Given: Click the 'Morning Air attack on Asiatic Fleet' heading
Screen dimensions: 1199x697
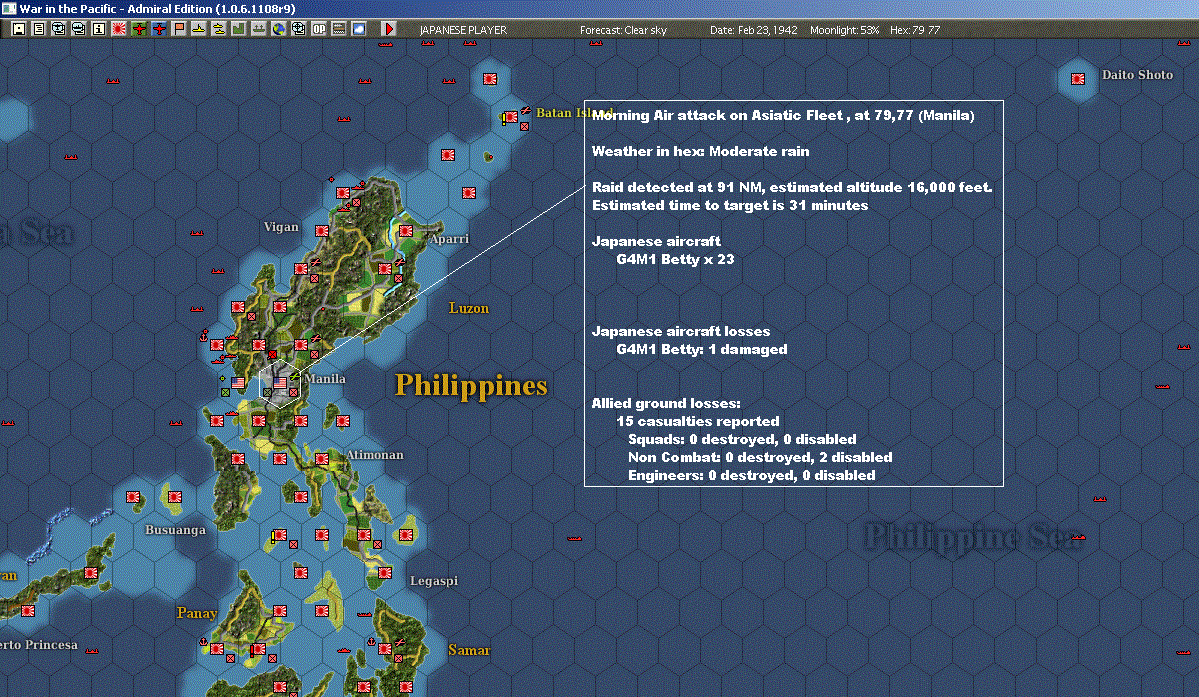Looking at the screenshot, I should [x=783, y=115].
